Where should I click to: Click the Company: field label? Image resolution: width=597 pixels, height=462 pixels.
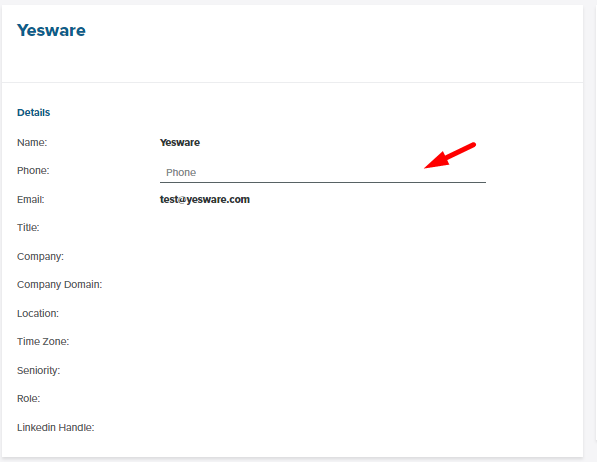(x=40, y=256)
